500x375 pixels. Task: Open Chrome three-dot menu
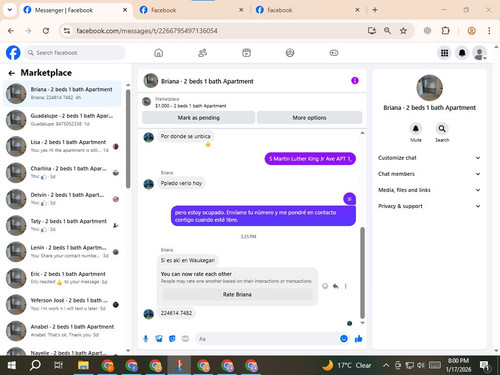coord(489,31)
